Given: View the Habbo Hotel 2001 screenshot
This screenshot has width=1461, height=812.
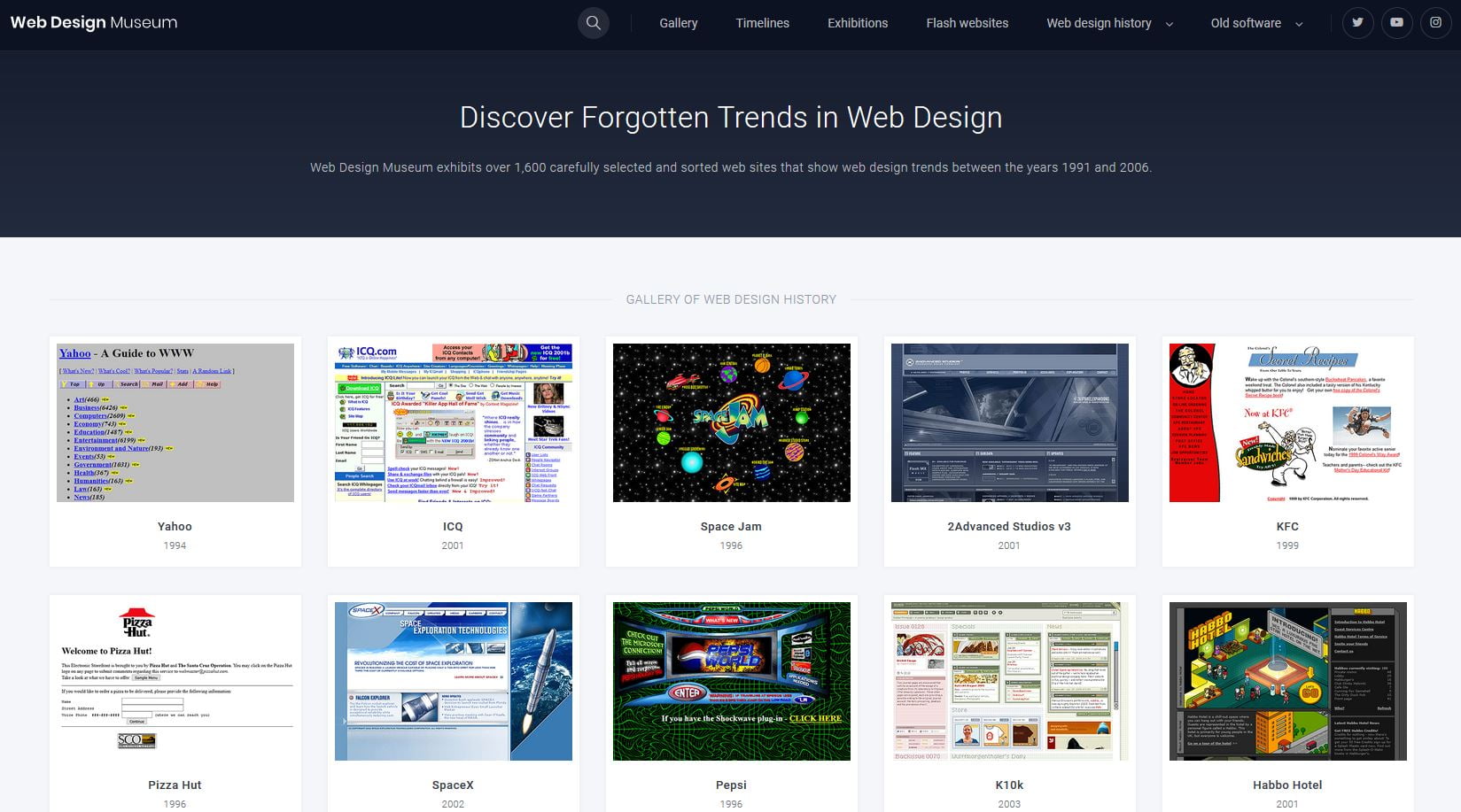Looking at the screenshot, I should [1286, 681].
